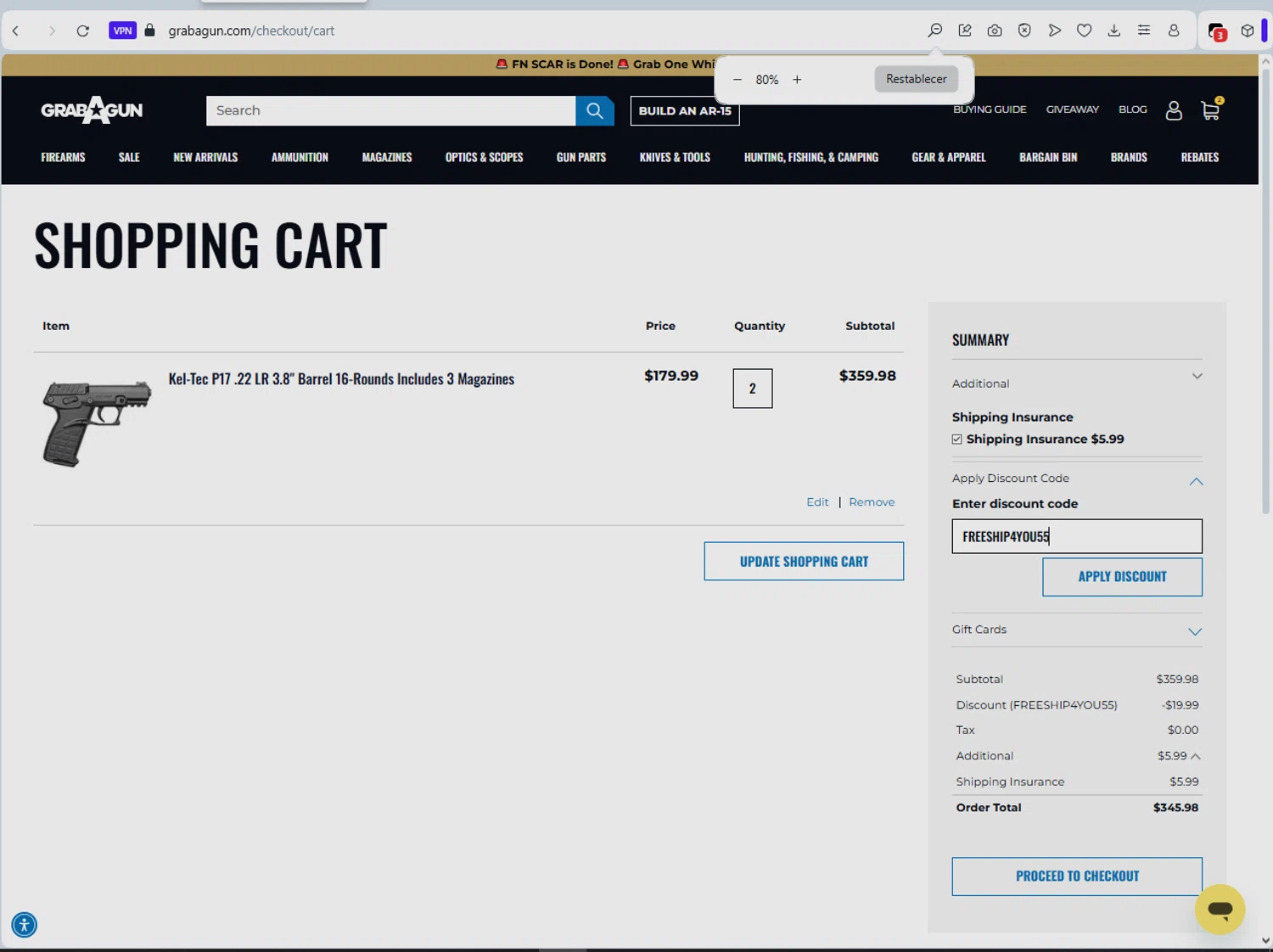Open site security lock icon
The image size is (1273, 952).
click(x=150, y=31)
